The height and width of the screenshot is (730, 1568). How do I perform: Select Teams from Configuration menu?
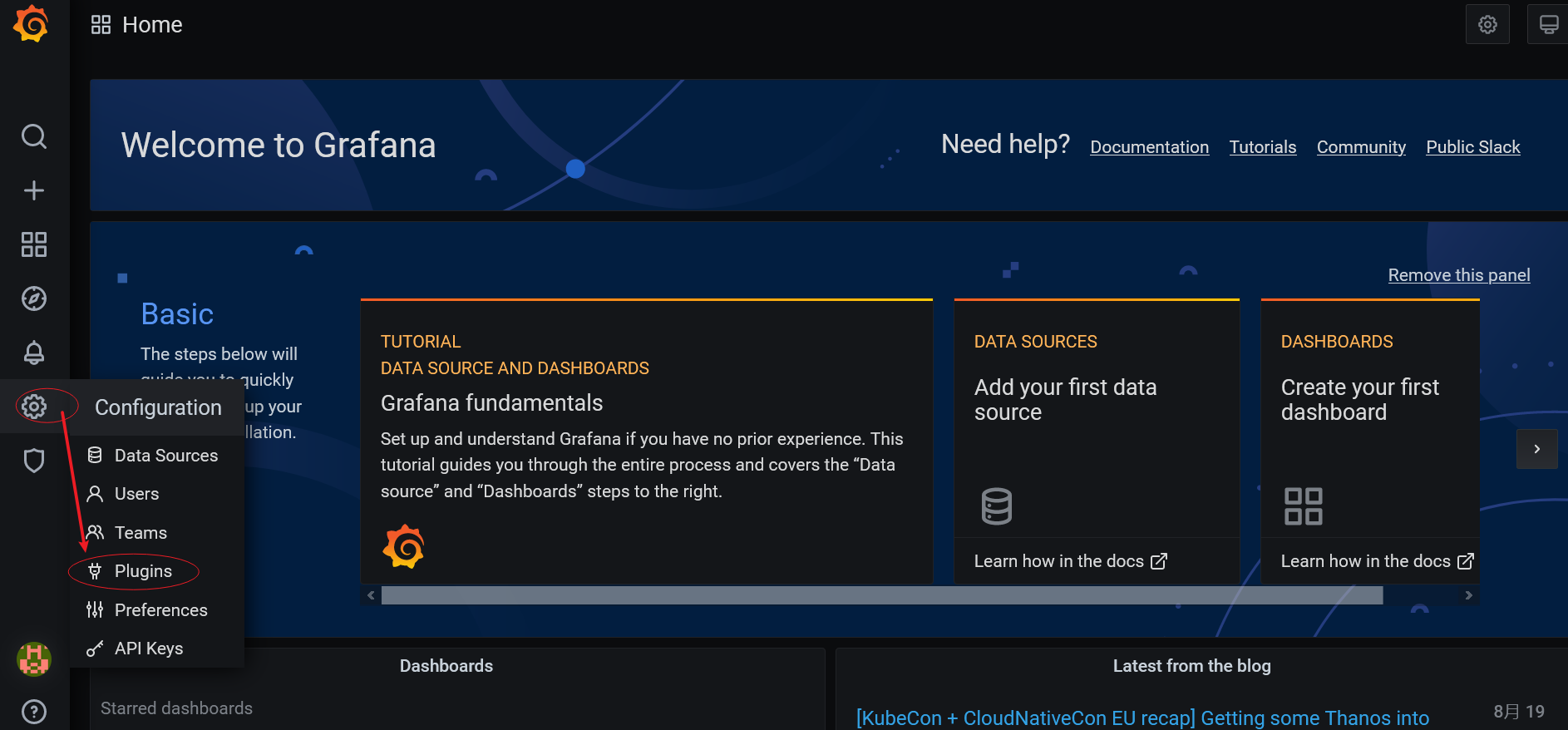pos(157,533)
